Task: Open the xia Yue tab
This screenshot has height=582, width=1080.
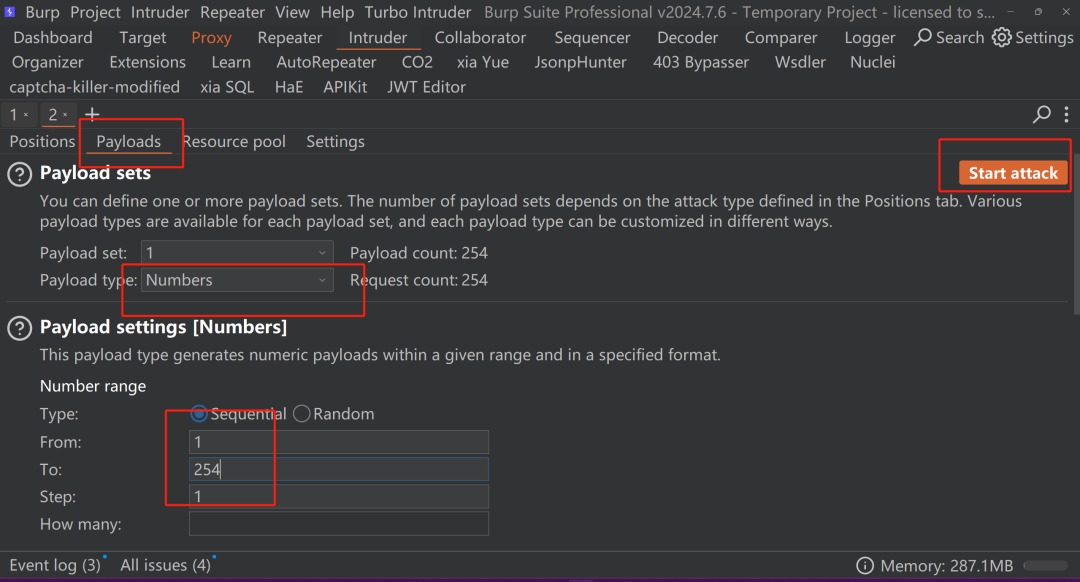Action: click(483, 63)
